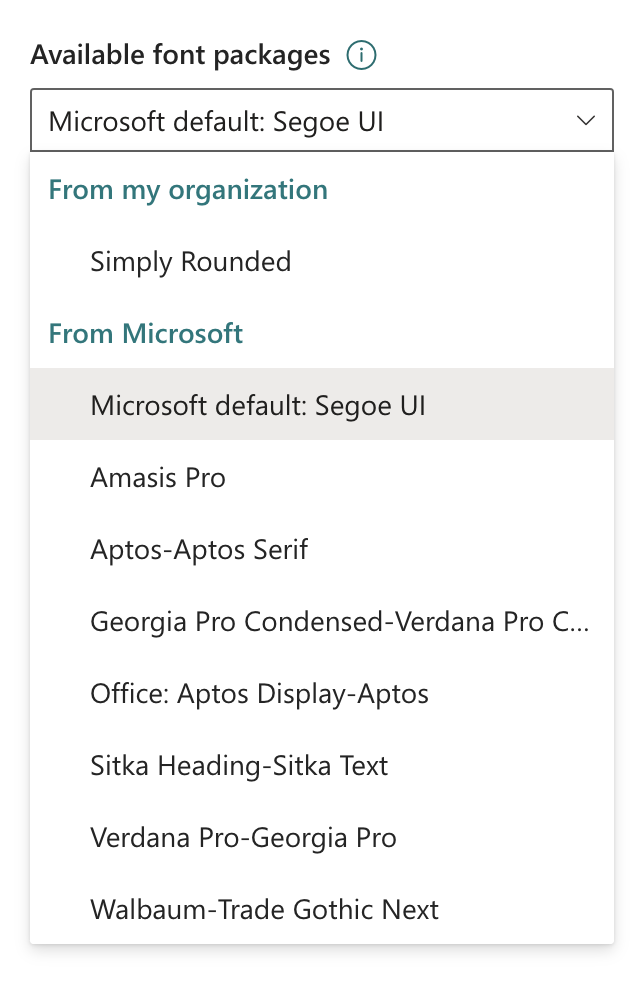The image size is (642, 984).
Task: Show the font packages information tooltip icon
Action: tap(361, 56)
